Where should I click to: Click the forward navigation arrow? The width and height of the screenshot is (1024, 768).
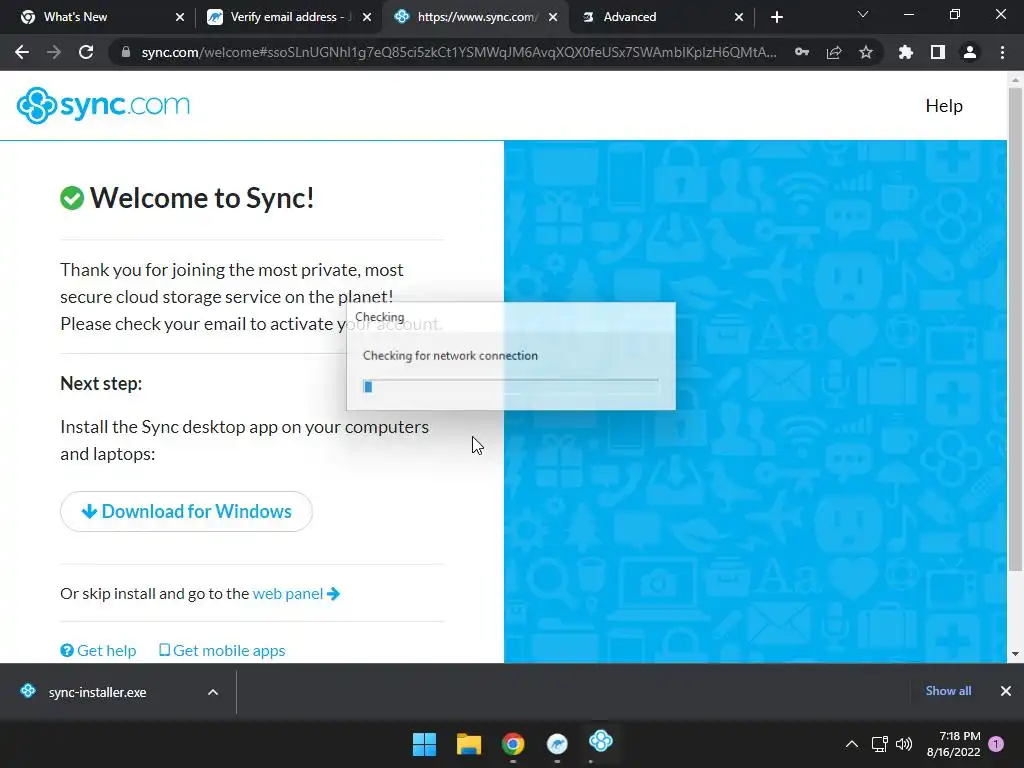[x=54, y=52]
